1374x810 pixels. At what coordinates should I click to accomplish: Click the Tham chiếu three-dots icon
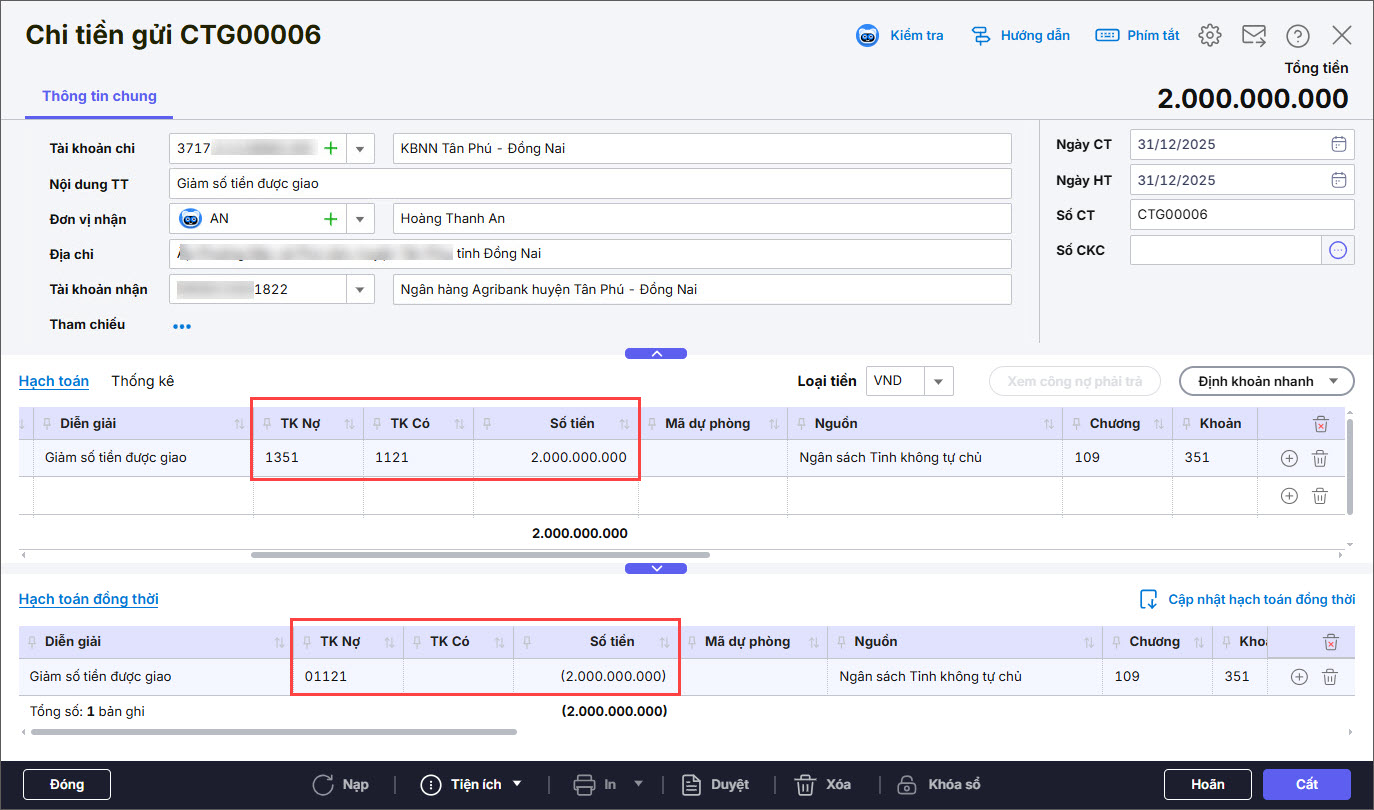pyautogui.click(x=181, y=326)
